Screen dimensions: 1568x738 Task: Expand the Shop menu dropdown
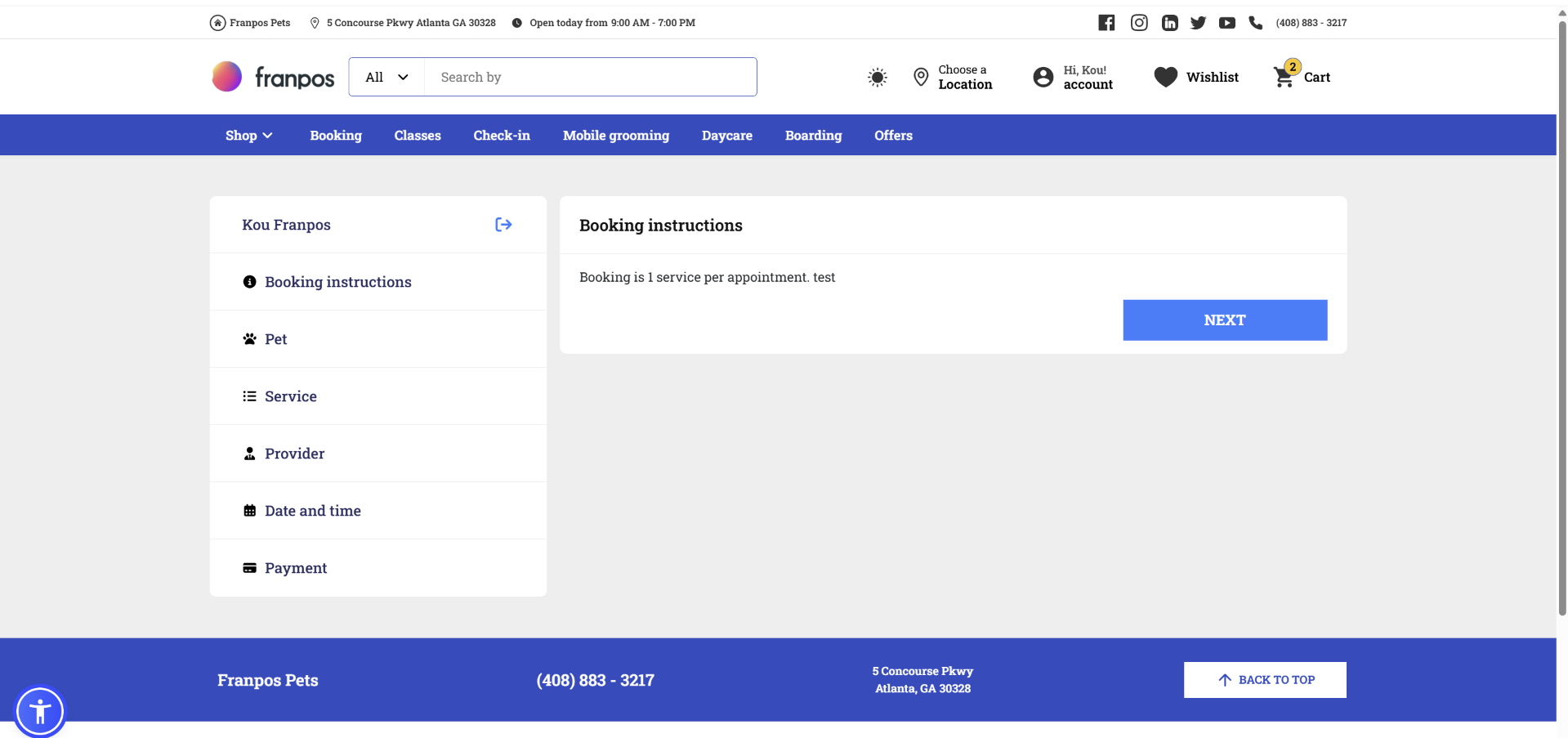coord(248,136)
